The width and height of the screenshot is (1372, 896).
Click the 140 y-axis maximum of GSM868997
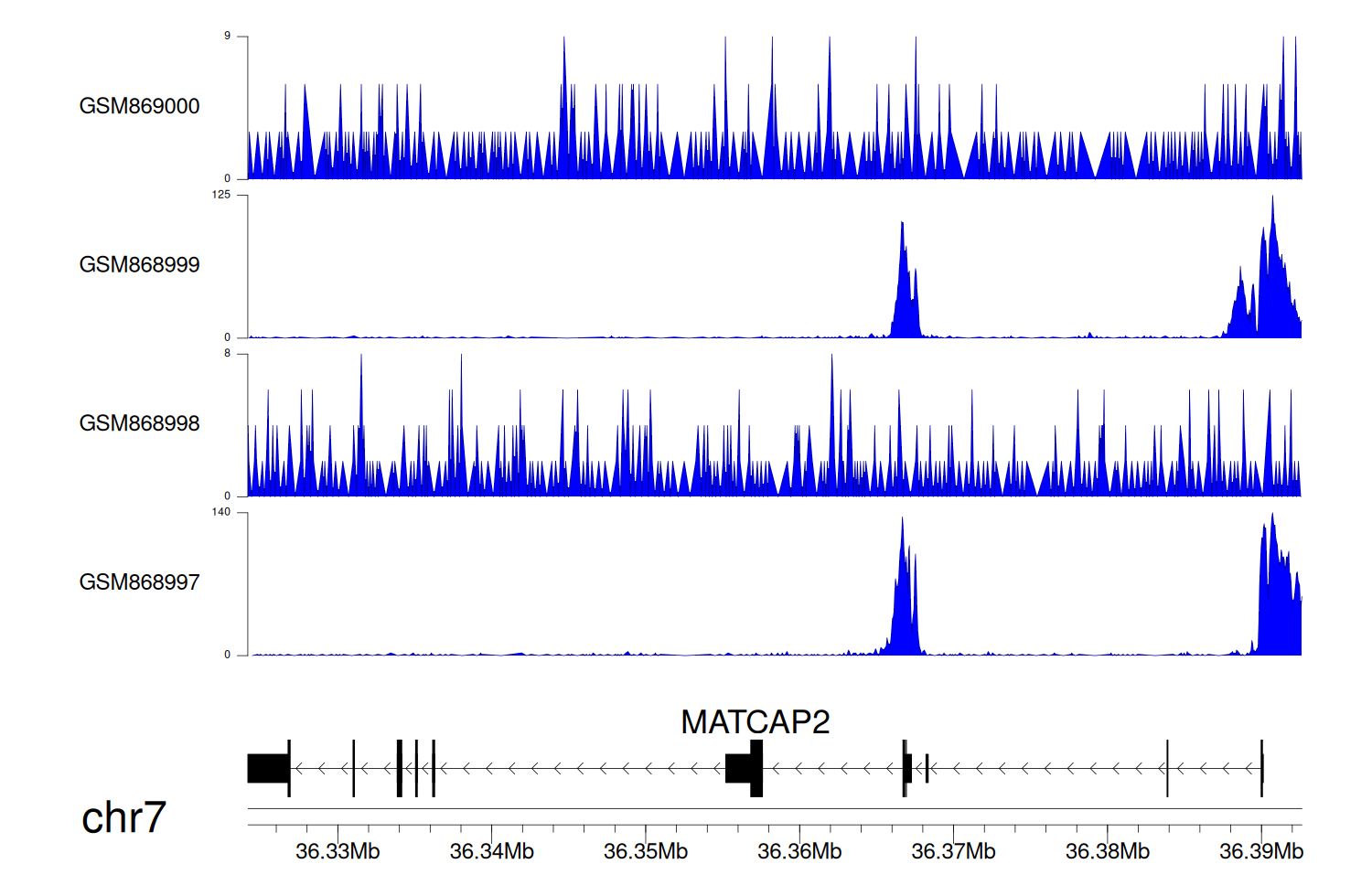(221, 512)
